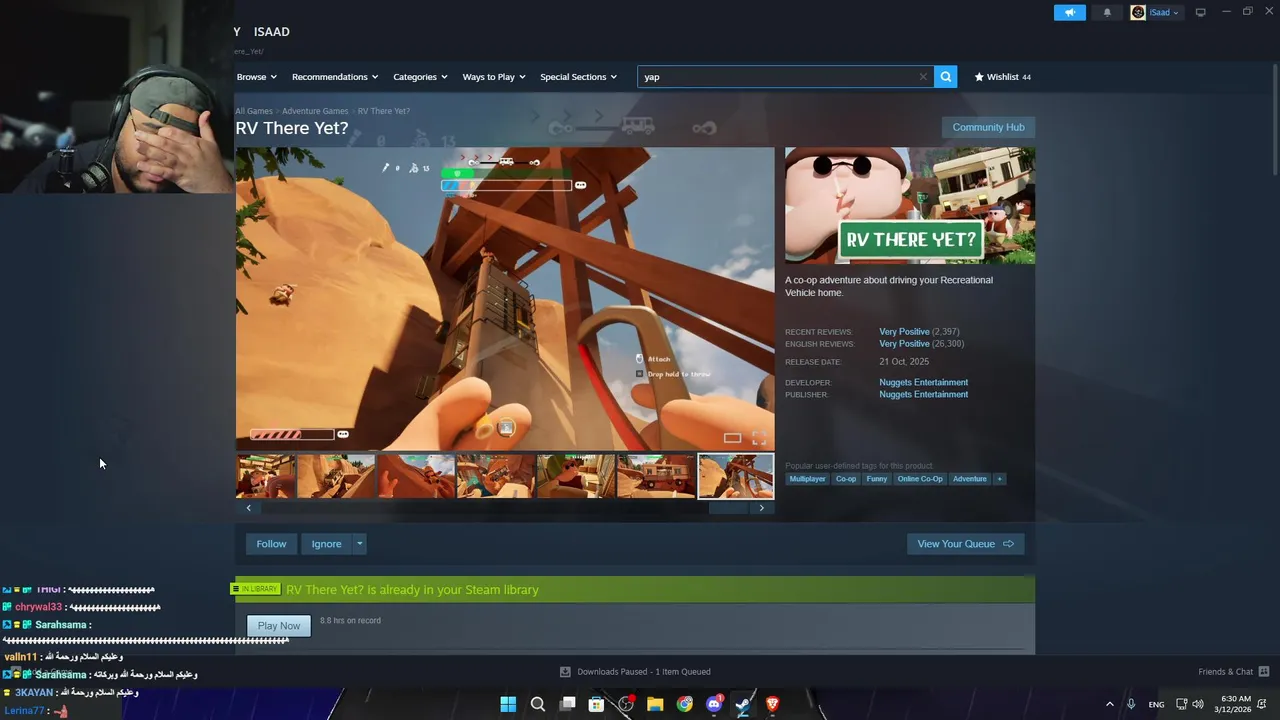Ignore this game
This screenshot has width=1280, height=720.
[x=326, y=544]
